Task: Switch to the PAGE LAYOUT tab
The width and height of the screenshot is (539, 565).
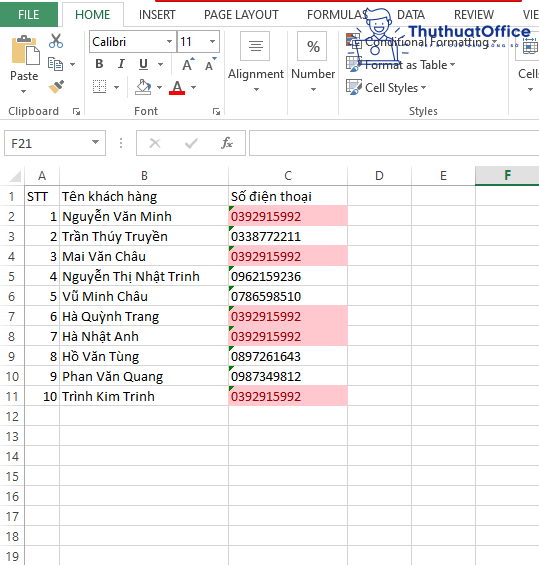Action: click(x=241, y=15)
